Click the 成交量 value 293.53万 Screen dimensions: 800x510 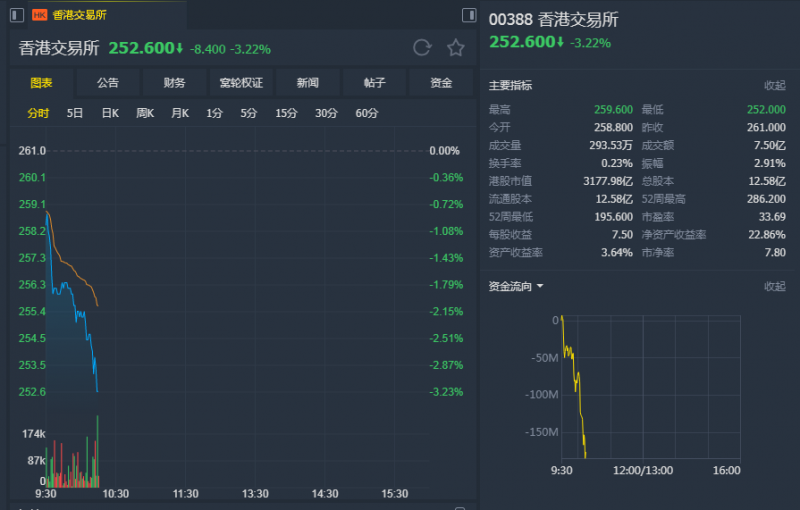click(x=611, y=145)
